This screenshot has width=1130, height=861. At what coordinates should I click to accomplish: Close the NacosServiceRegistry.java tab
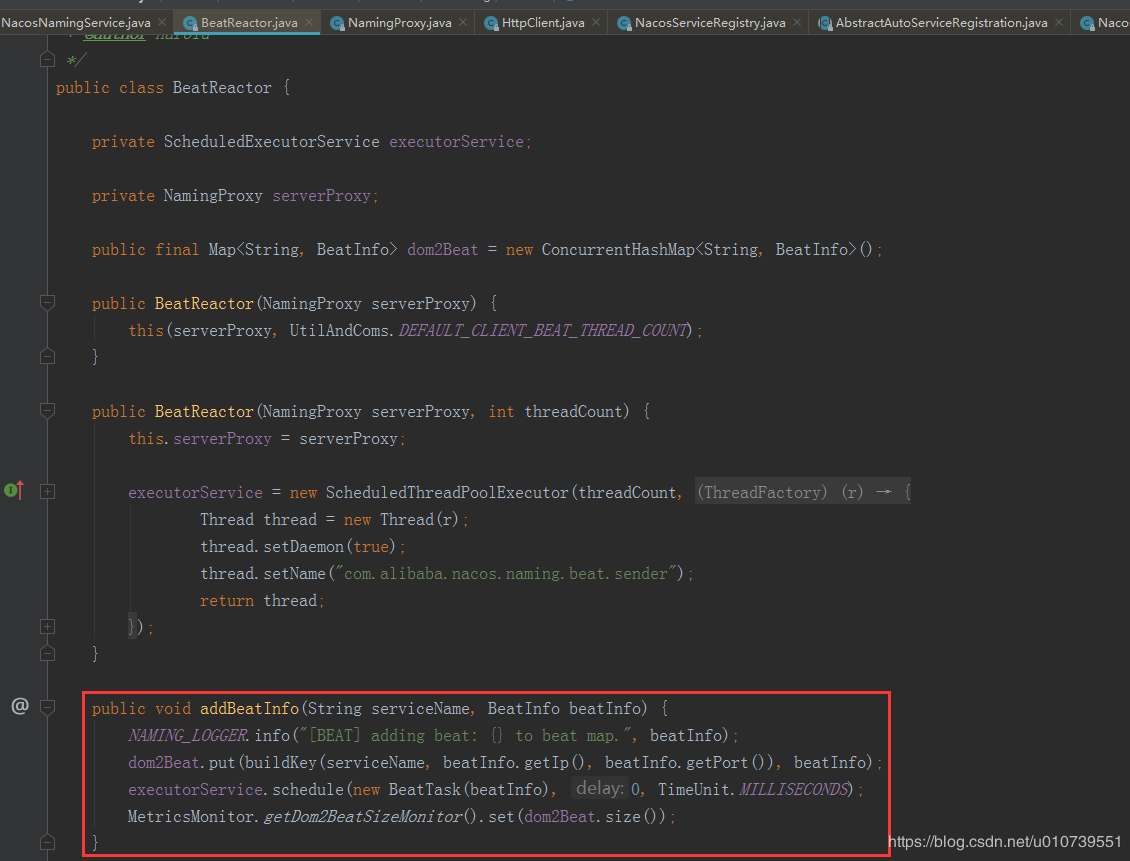797,22
